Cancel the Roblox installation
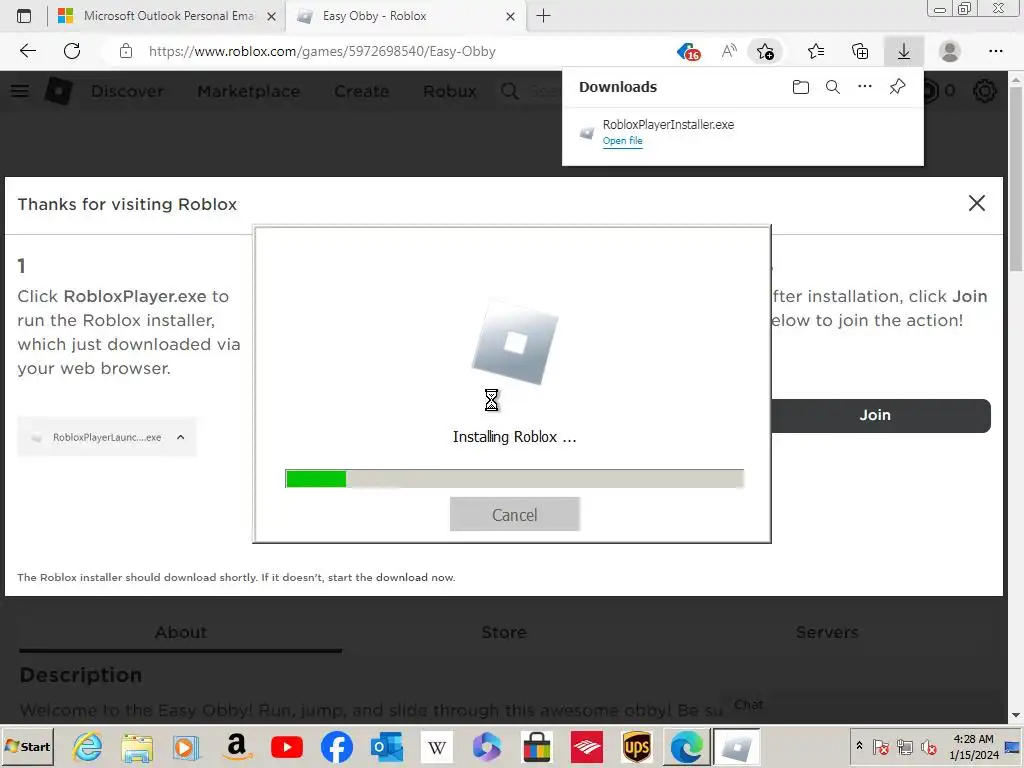Viewport: 1024px width, 768px height. tap(515, 515)
